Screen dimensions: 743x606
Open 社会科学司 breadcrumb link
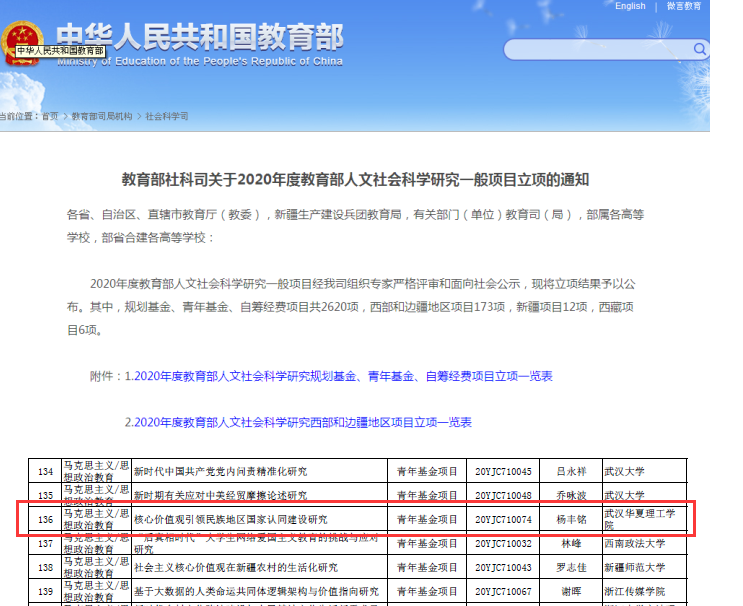coord(167,116)
